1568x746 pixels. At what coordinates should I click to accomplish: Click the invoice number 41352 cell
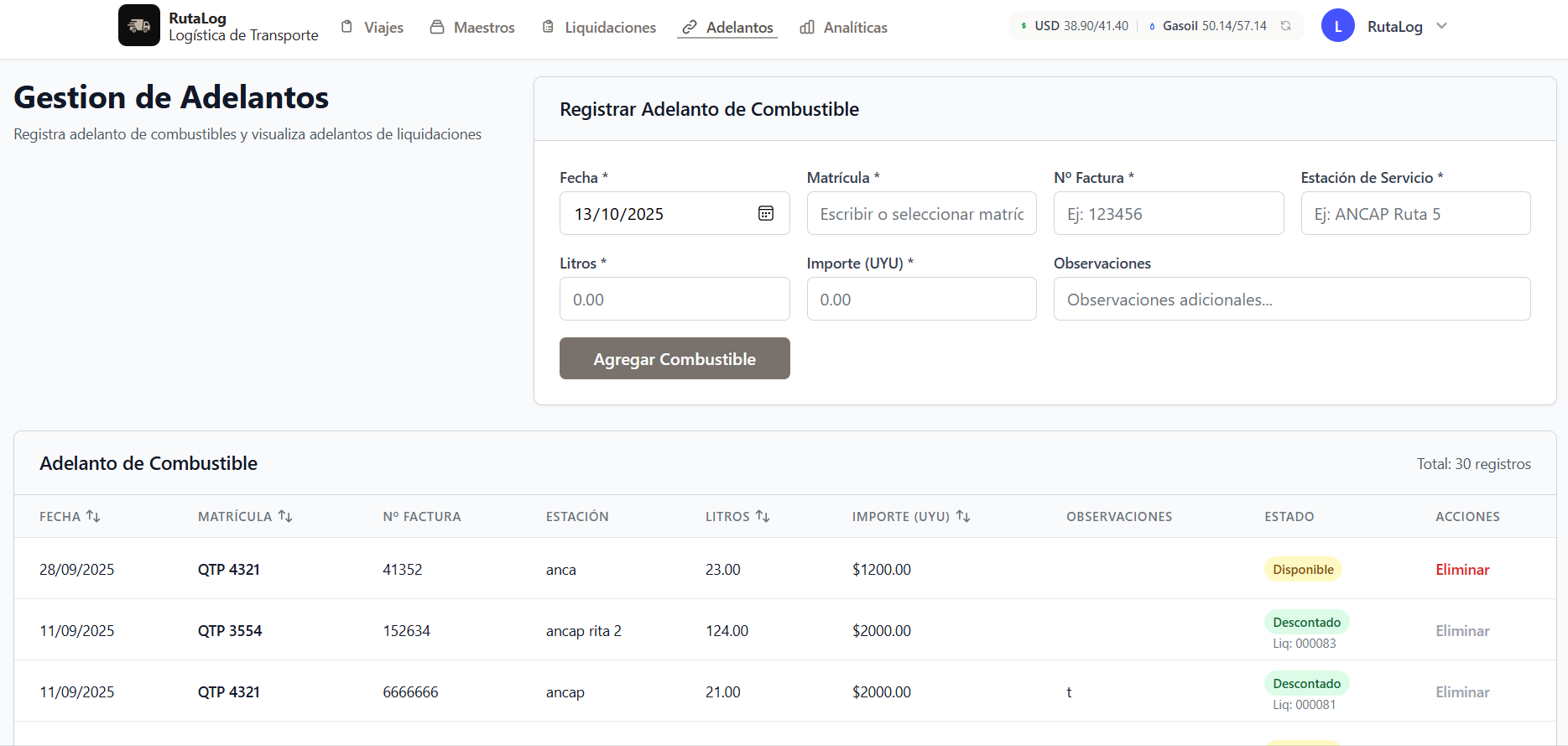(x=403, y=569)
